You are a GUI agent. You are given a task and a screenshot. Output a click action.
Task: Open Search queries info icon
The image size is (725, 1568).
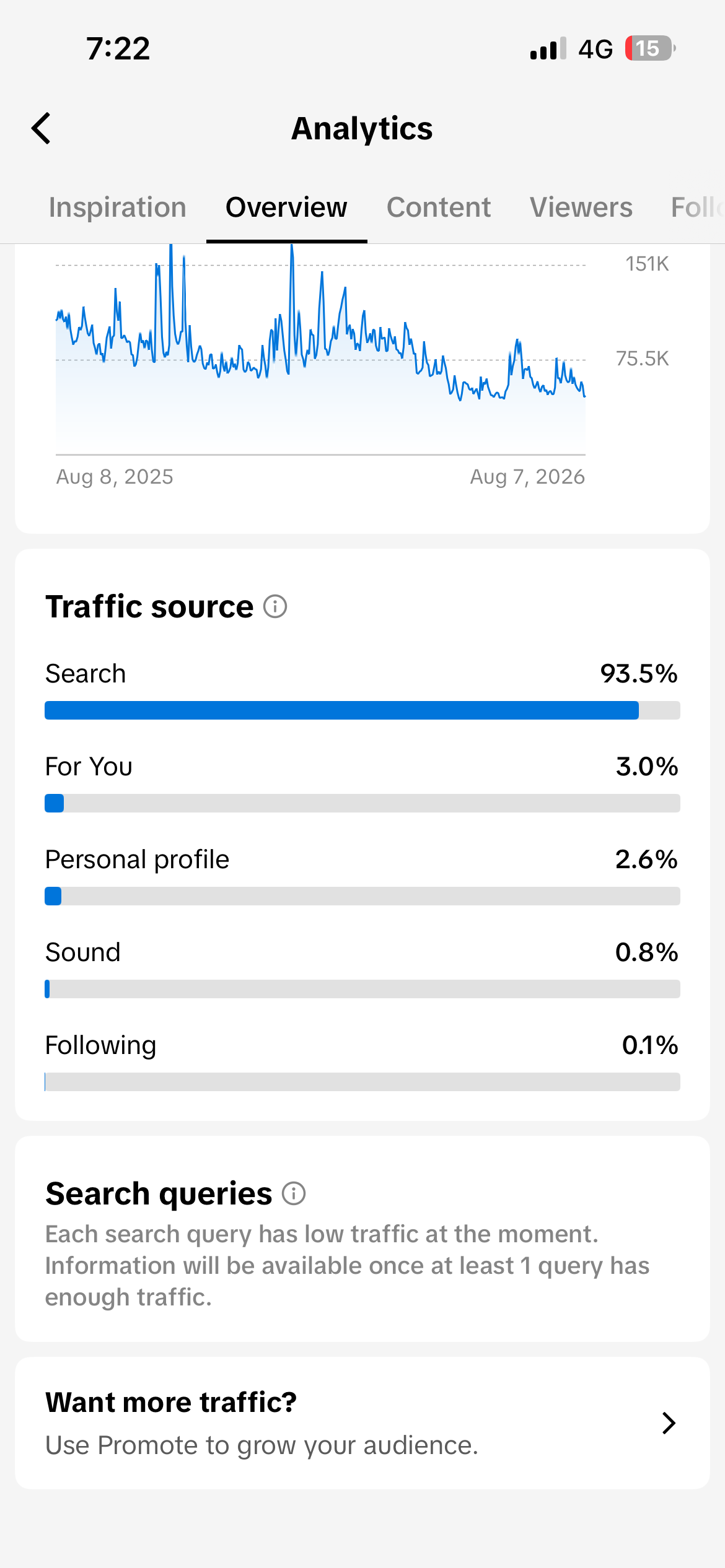(294, 1193)
